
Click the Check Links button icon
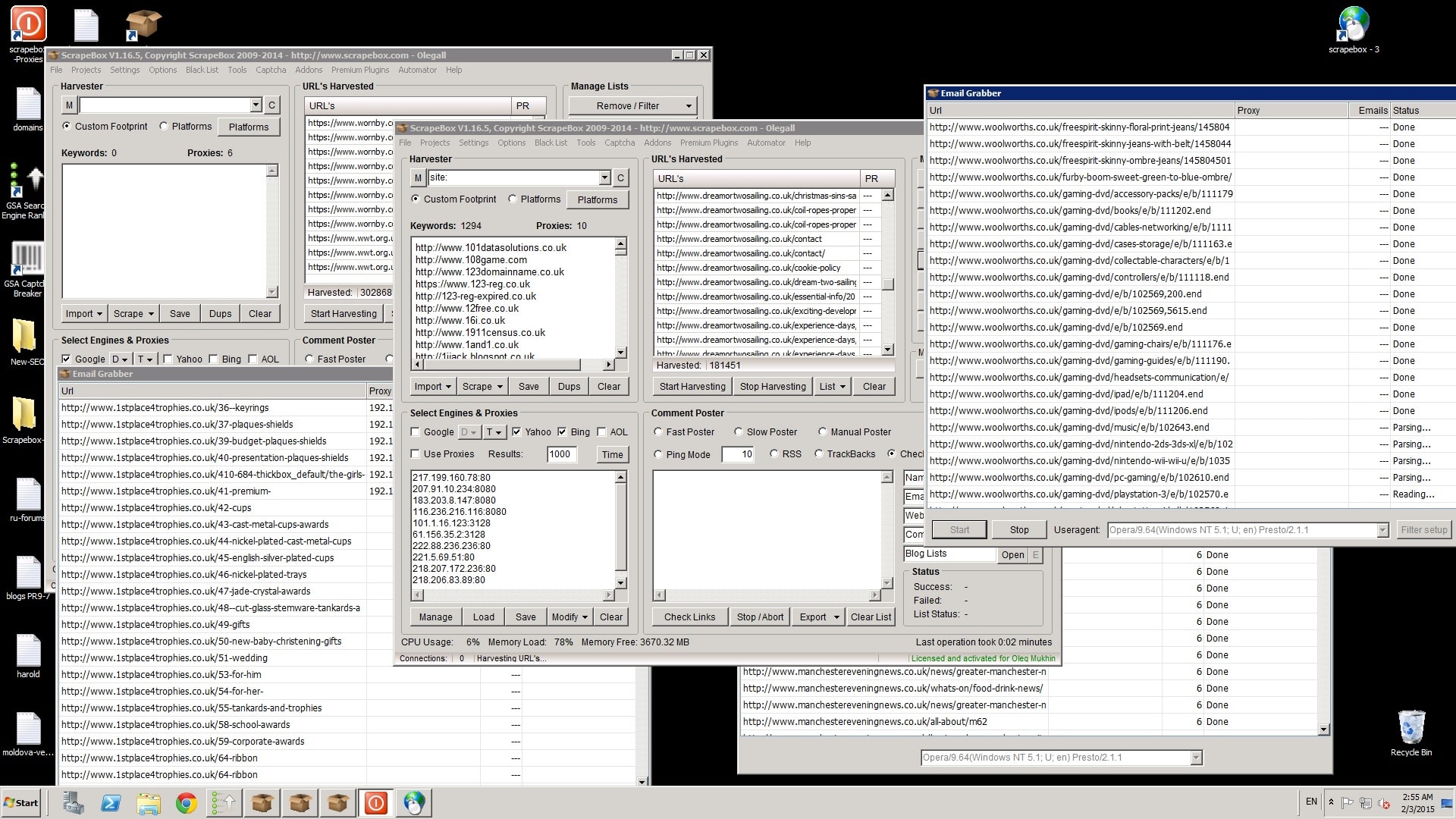click(689, 616)
